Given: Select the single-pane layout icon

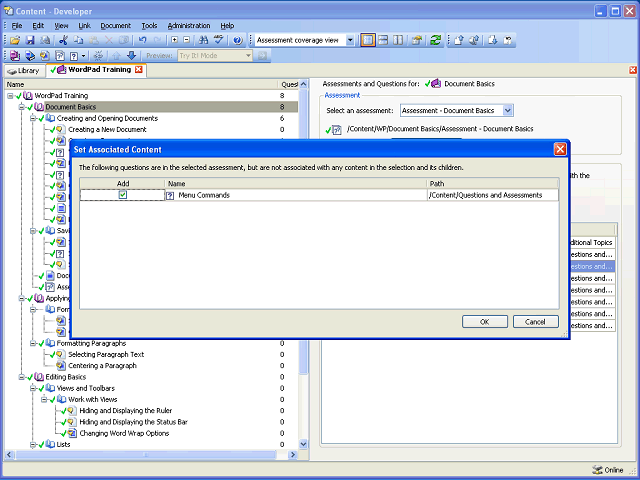Looking at the screenshot, I should point(368,40).
